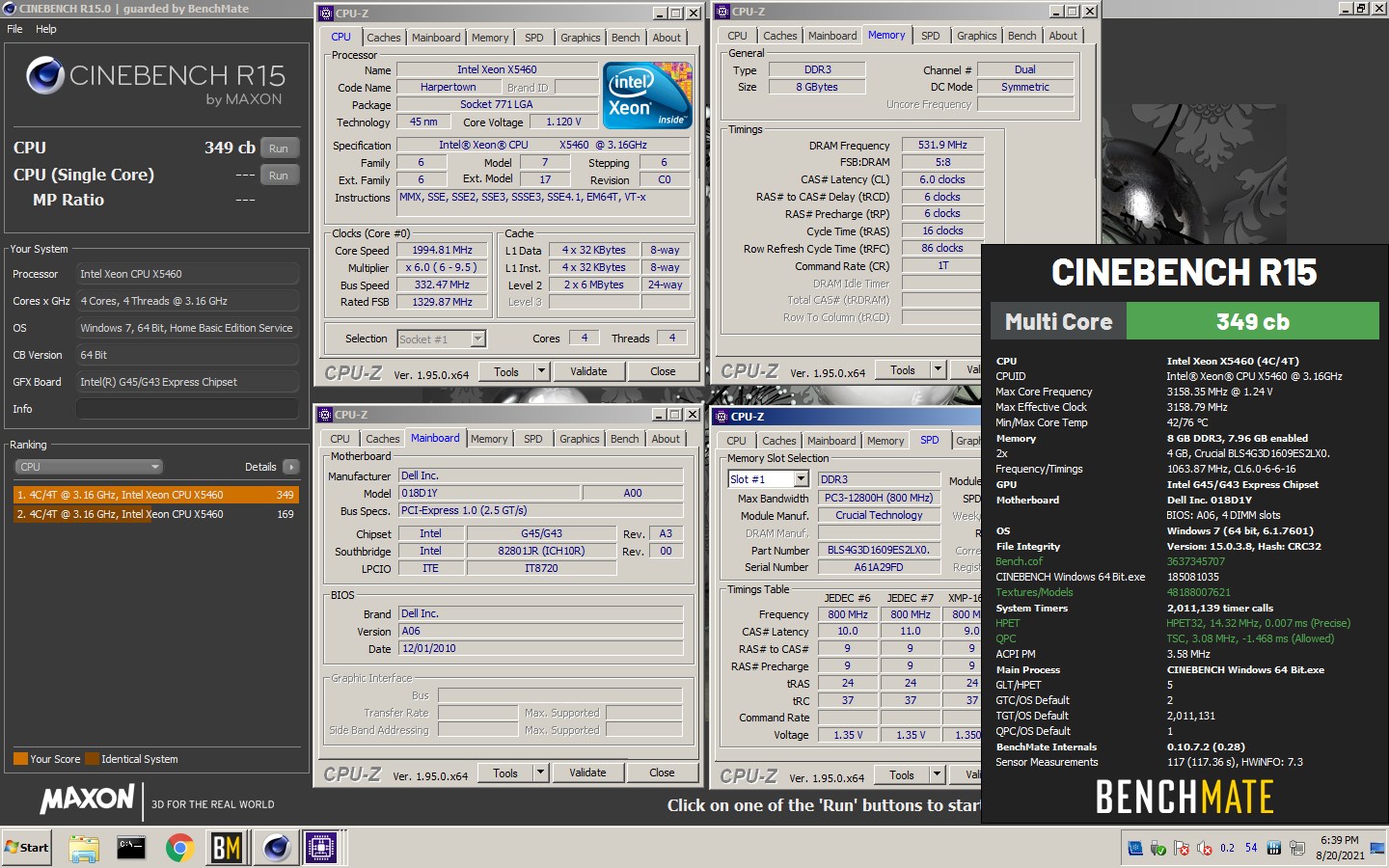Open About tab in Mainboard tab window

[x=666, y=439]
